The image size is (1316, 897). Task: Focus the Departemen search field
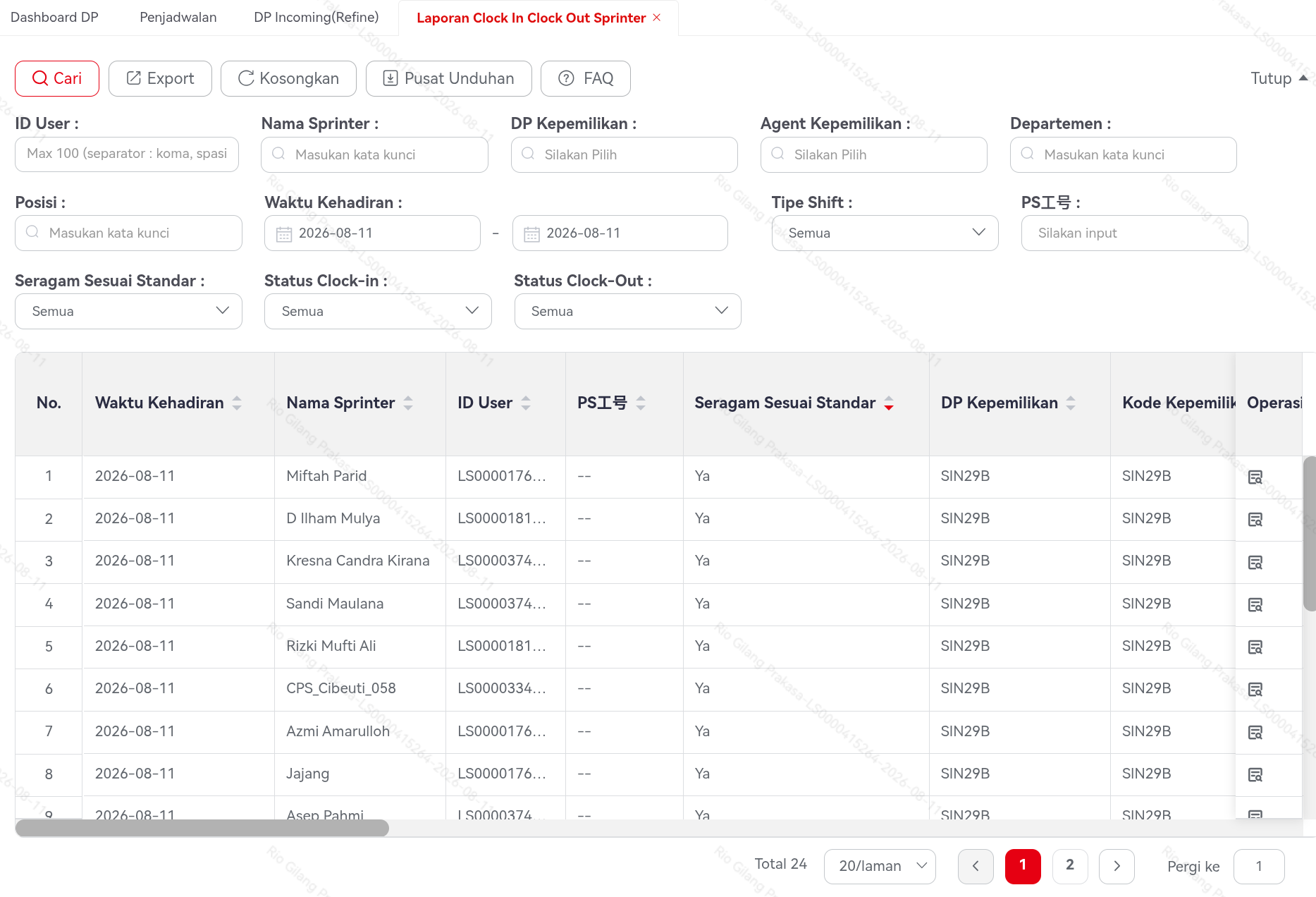click(1123, 154)
